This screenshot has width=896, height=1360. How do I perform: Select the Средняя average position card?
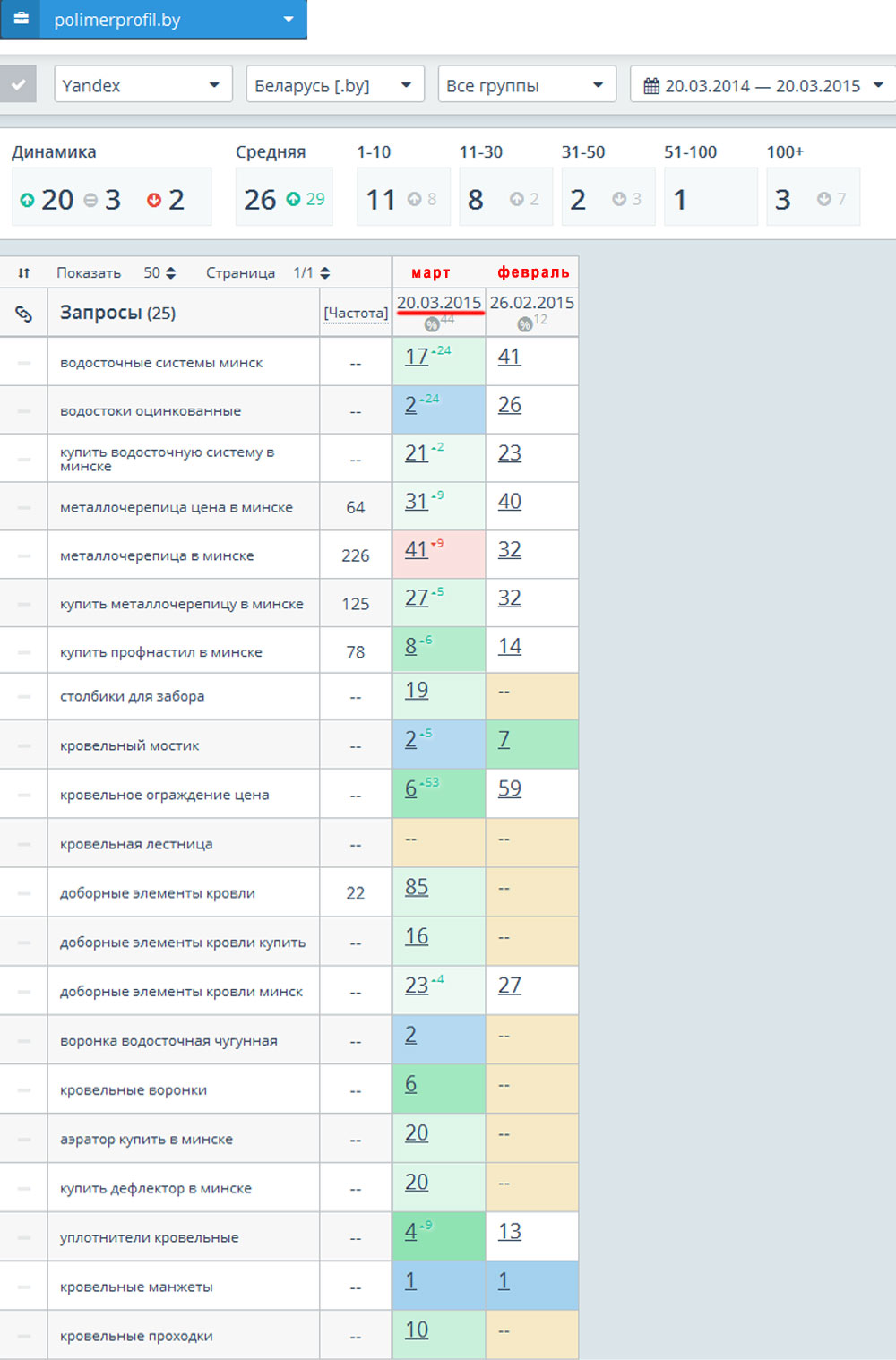[x=284, y=196]
